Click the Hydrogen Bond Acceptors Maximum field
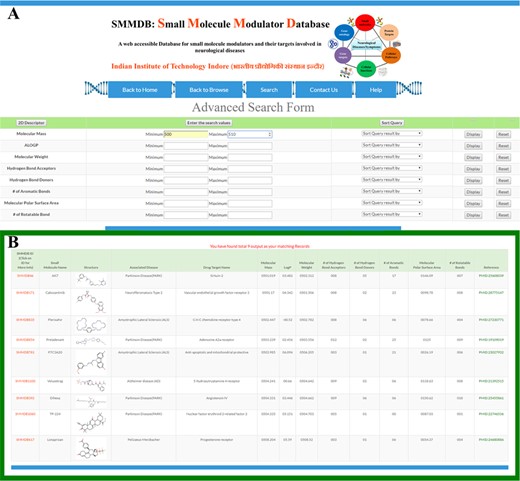Image resolution: width=520 pixels, height=481 pixels. point(250,169)
